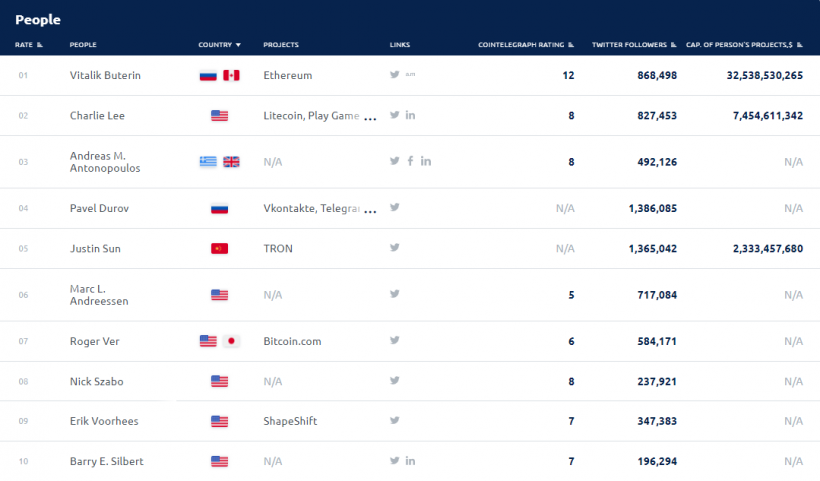Click the Canada flag for Vitalik Buterin

231,75
